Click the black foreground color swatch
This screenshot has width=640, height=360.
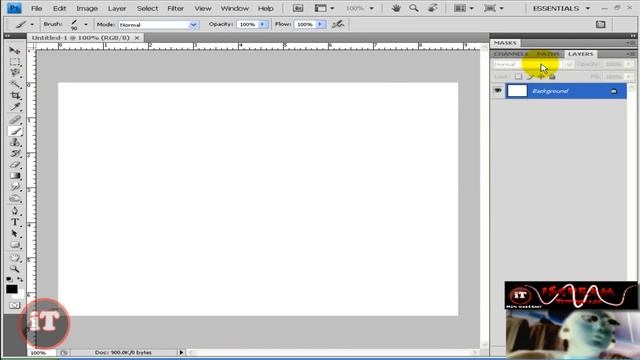pos(11,289)
